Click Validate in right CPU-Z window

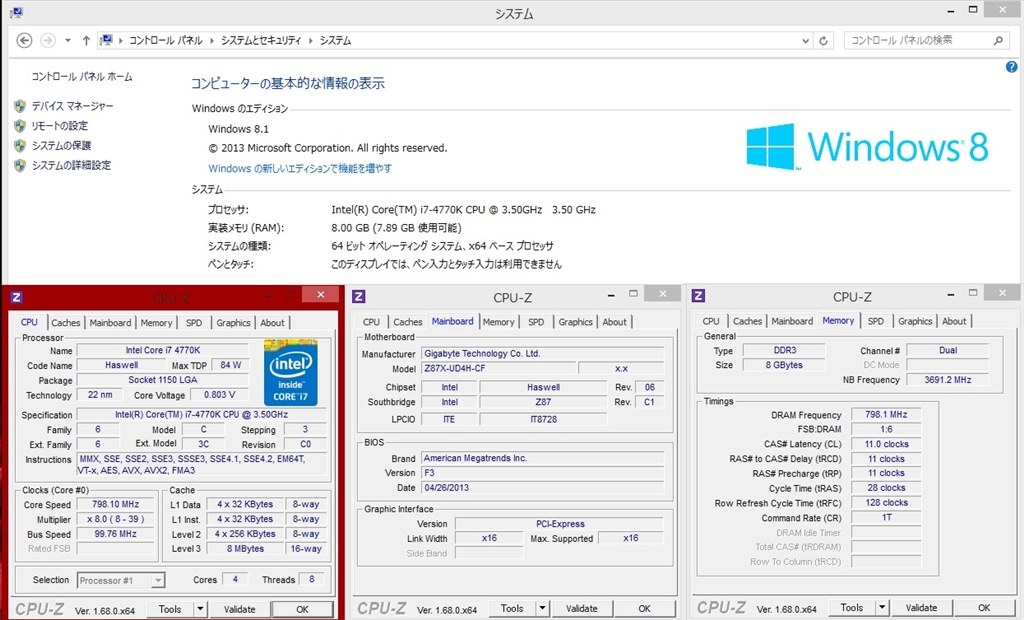point(921,608)
